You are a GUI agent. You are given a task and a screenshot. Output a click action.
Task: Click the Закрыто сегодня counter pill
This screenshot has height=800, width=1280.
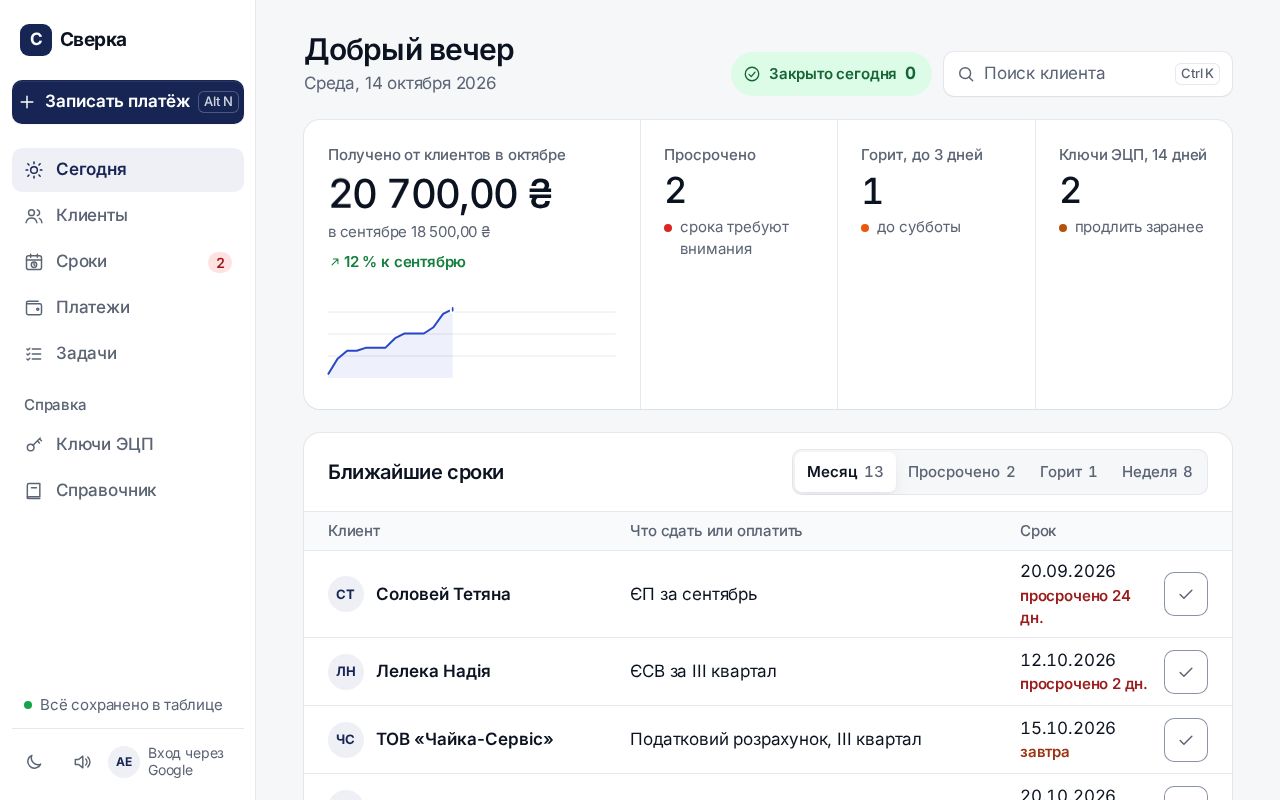tap(831, 74)
